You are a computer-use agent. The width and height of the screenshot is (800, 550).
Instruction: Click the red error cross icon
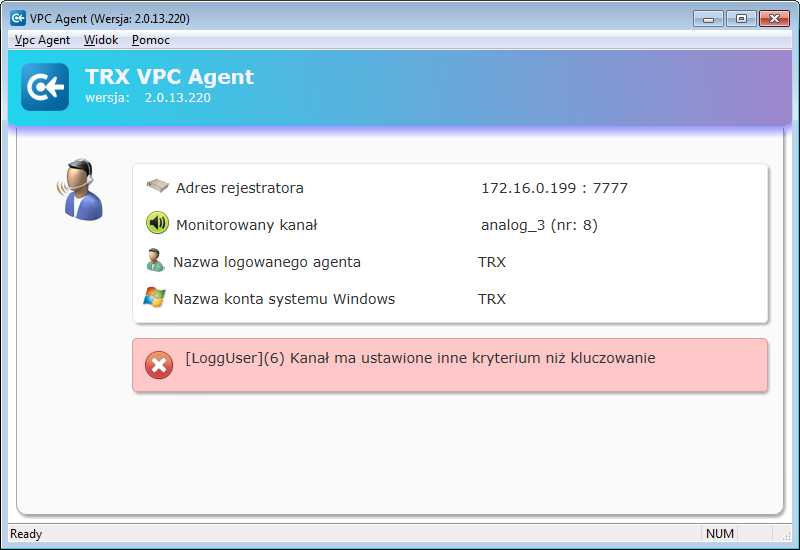pyautogui.click(x=159, y=365)
